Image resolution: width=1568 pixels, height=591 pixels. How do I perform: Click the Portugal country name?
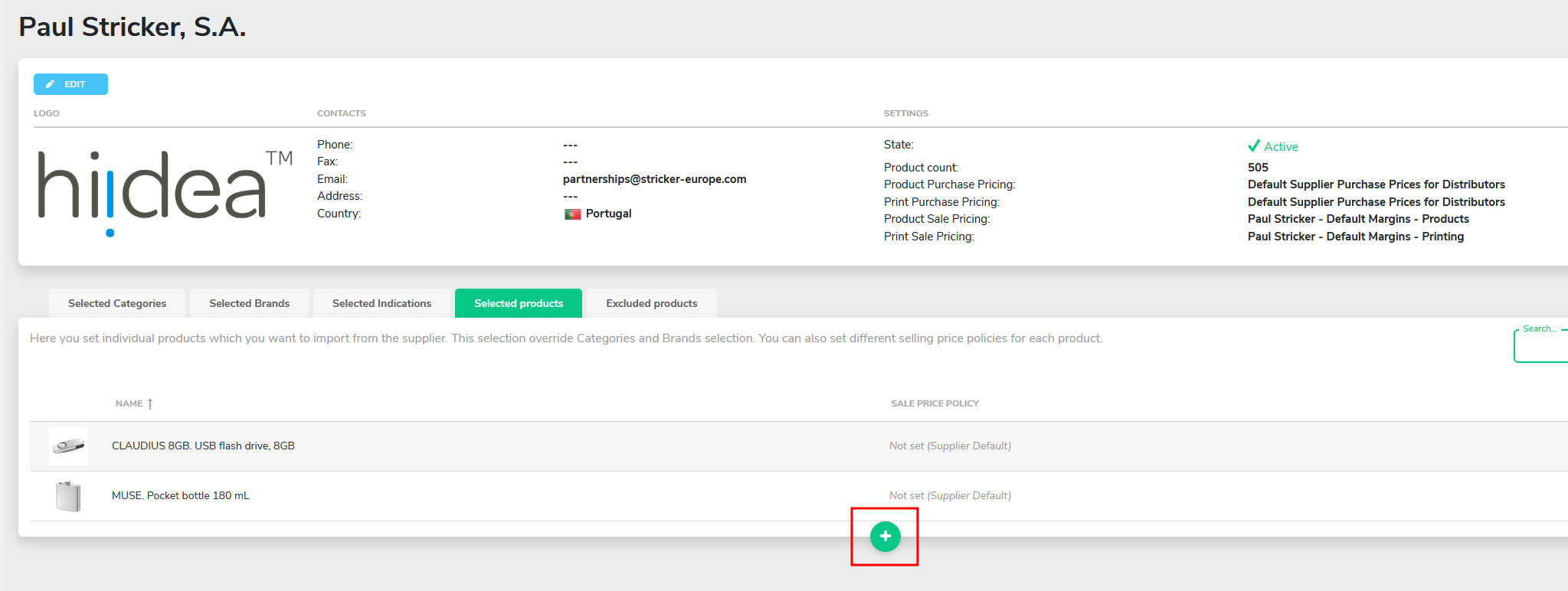pyautogui.click(x=609, y=214)
